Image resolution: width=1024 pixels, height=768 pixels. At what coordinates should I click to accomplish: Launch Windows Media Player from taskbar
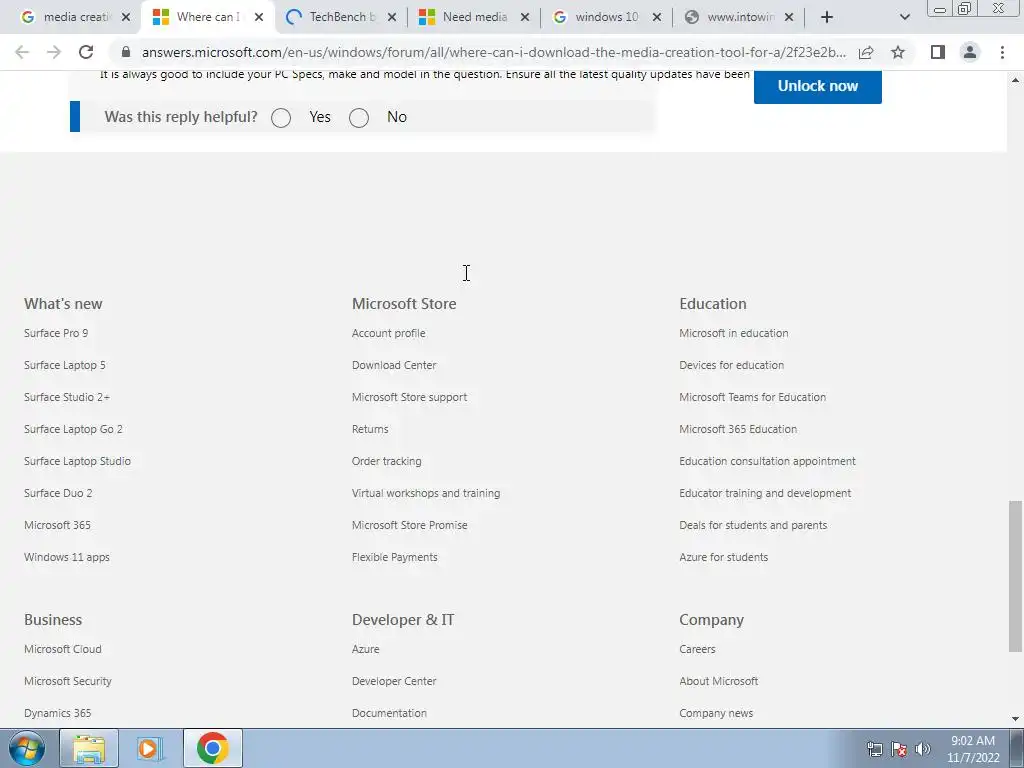pyautogui.click(x=150, y=748)
